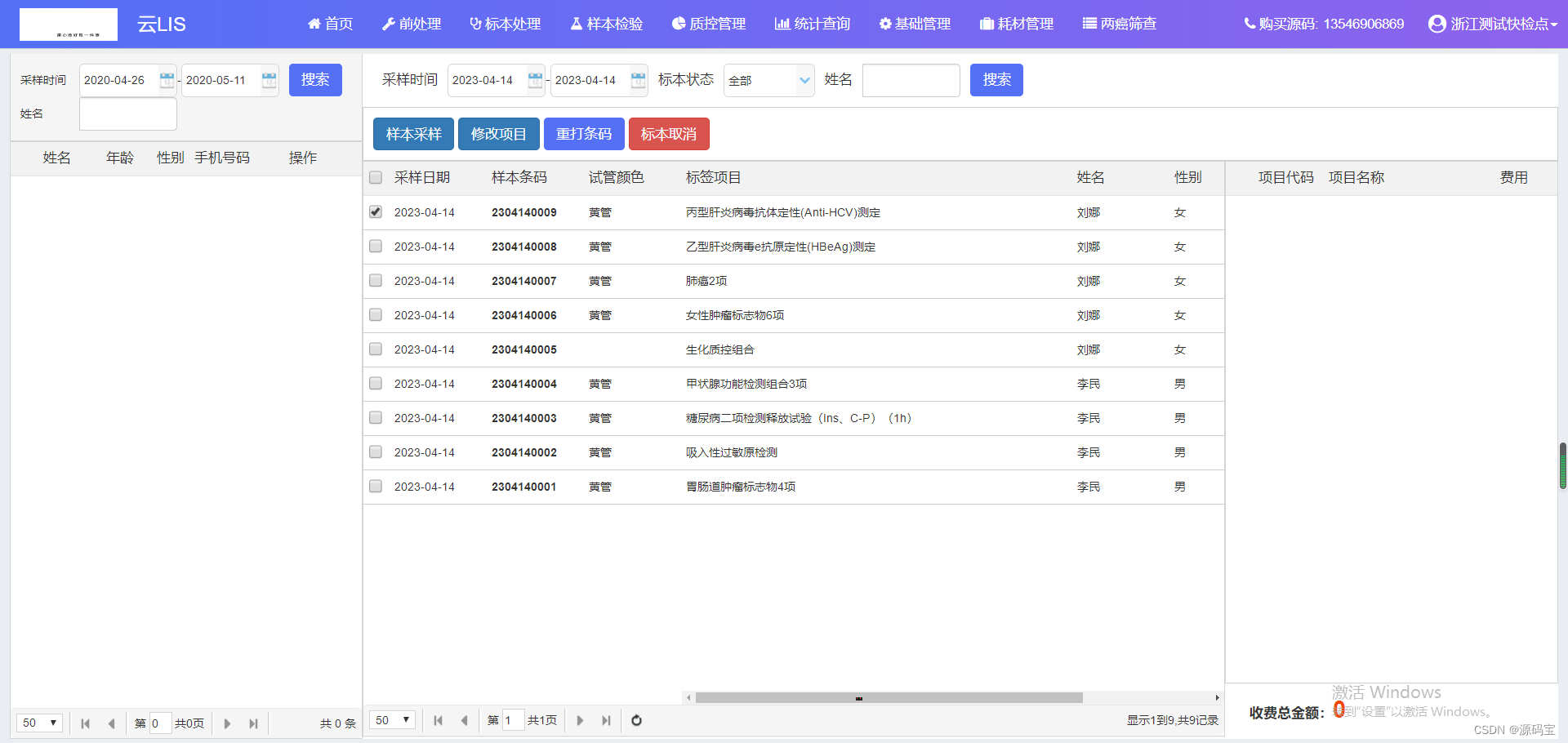The width and height of the screenshot is (1568, 743).
Task: Click the refresh icon in bottom pagination bar
Action: click(636, 720)
